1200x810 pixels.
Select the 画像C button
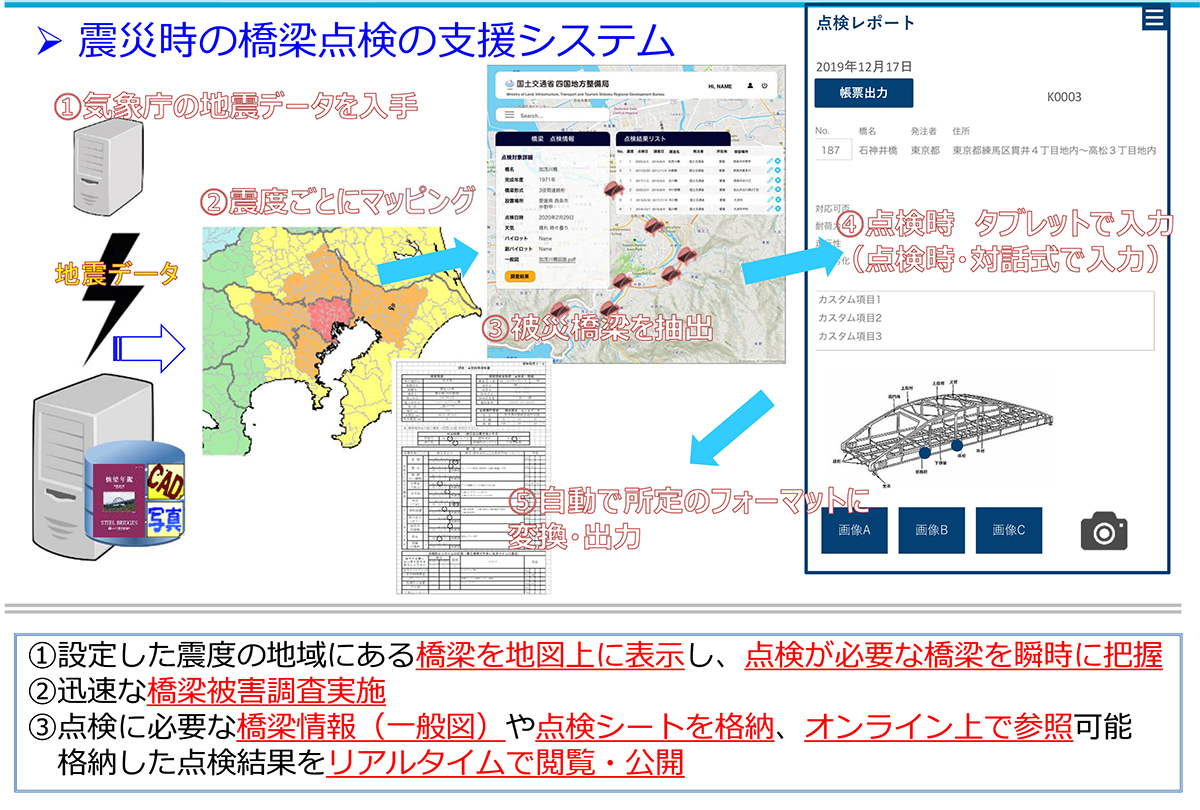pos(1007,530)
